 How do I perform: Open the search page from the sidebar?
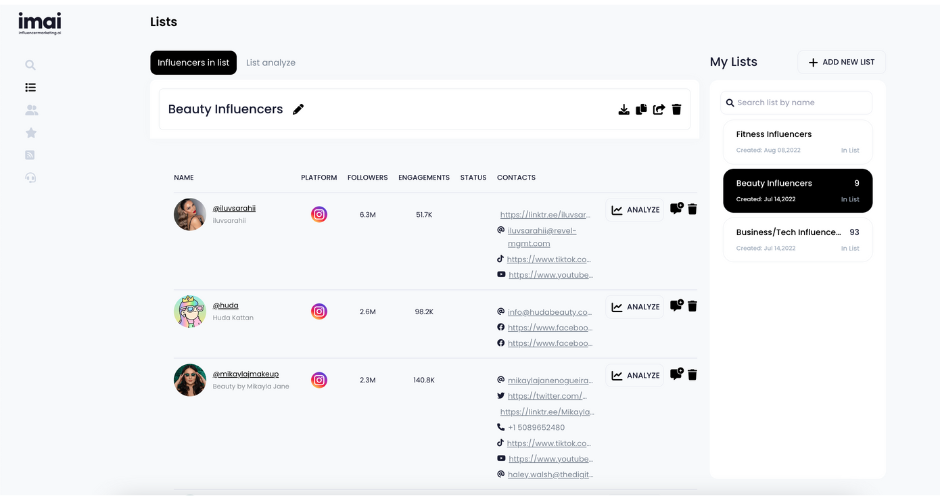point(30,64)
